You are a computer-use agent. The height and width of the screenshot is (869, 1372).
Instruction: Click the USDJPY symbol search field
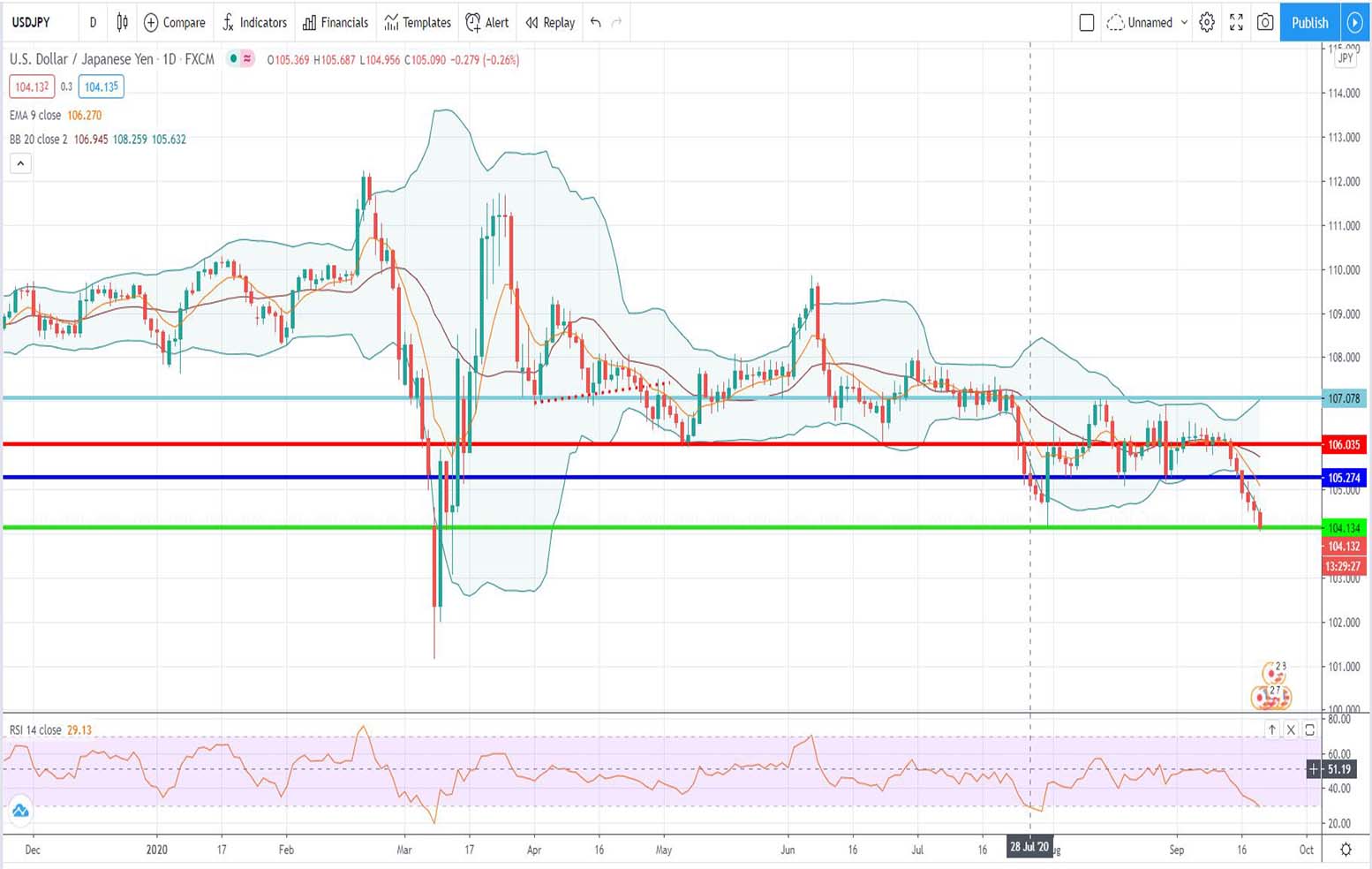[37, 22]
